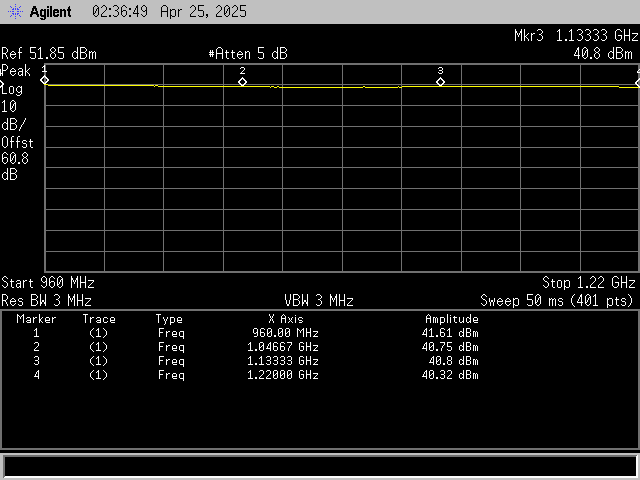Viewport: 640px width, 480px height.
Task: Select the Peak detector mode label
Action: tap(15, 71)
